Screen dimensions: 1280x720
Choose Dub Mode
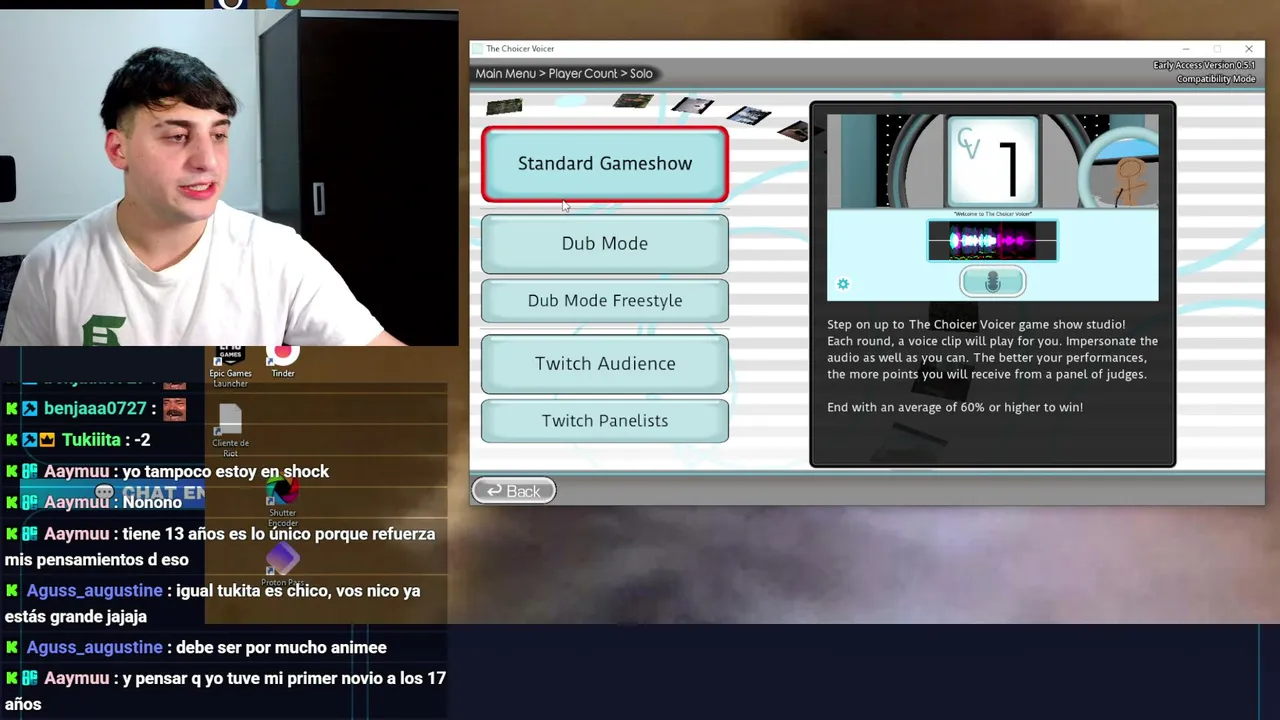[605, 243]
